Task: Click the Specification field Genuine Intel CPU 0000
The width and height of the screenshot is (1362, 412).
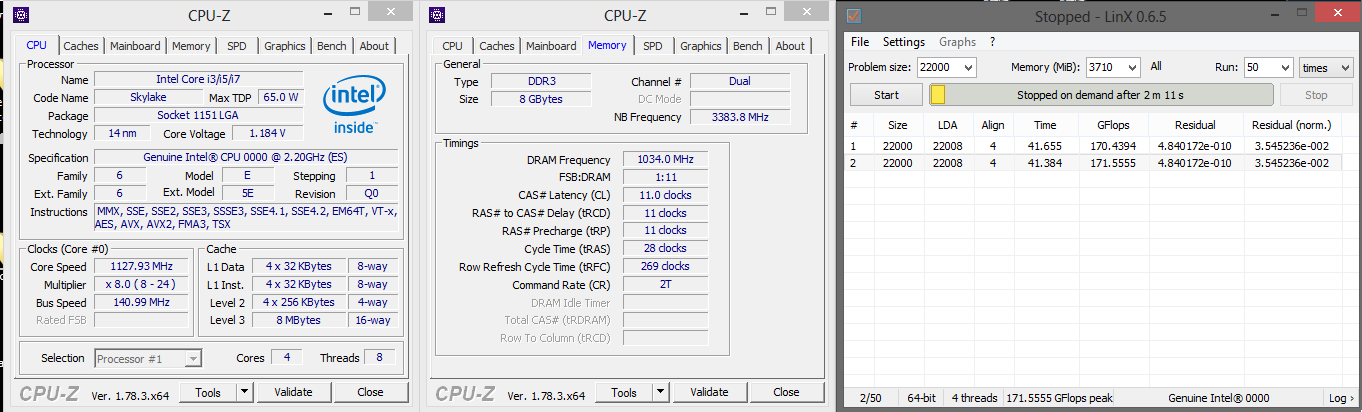Action: [x=246, y=158]
